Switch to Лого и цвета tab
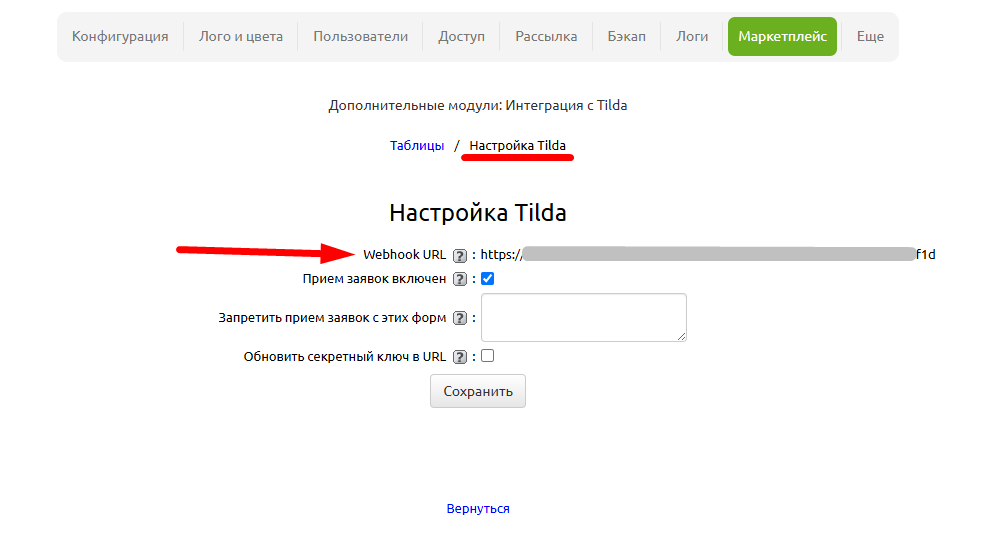Image resolution: width=989 pixels, height=539 pixels. coord(241,36)
